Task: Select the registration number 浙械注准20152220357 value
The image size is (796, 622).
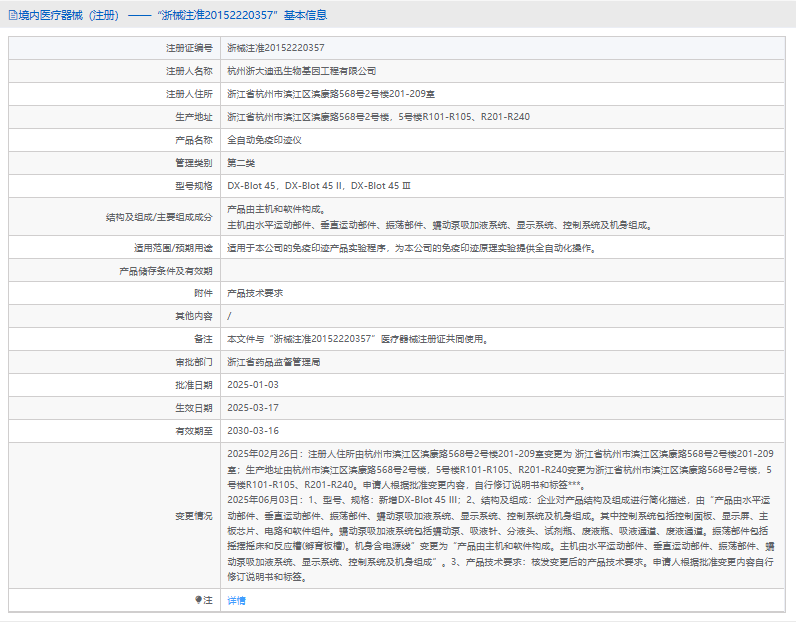Action: point(276,48)
